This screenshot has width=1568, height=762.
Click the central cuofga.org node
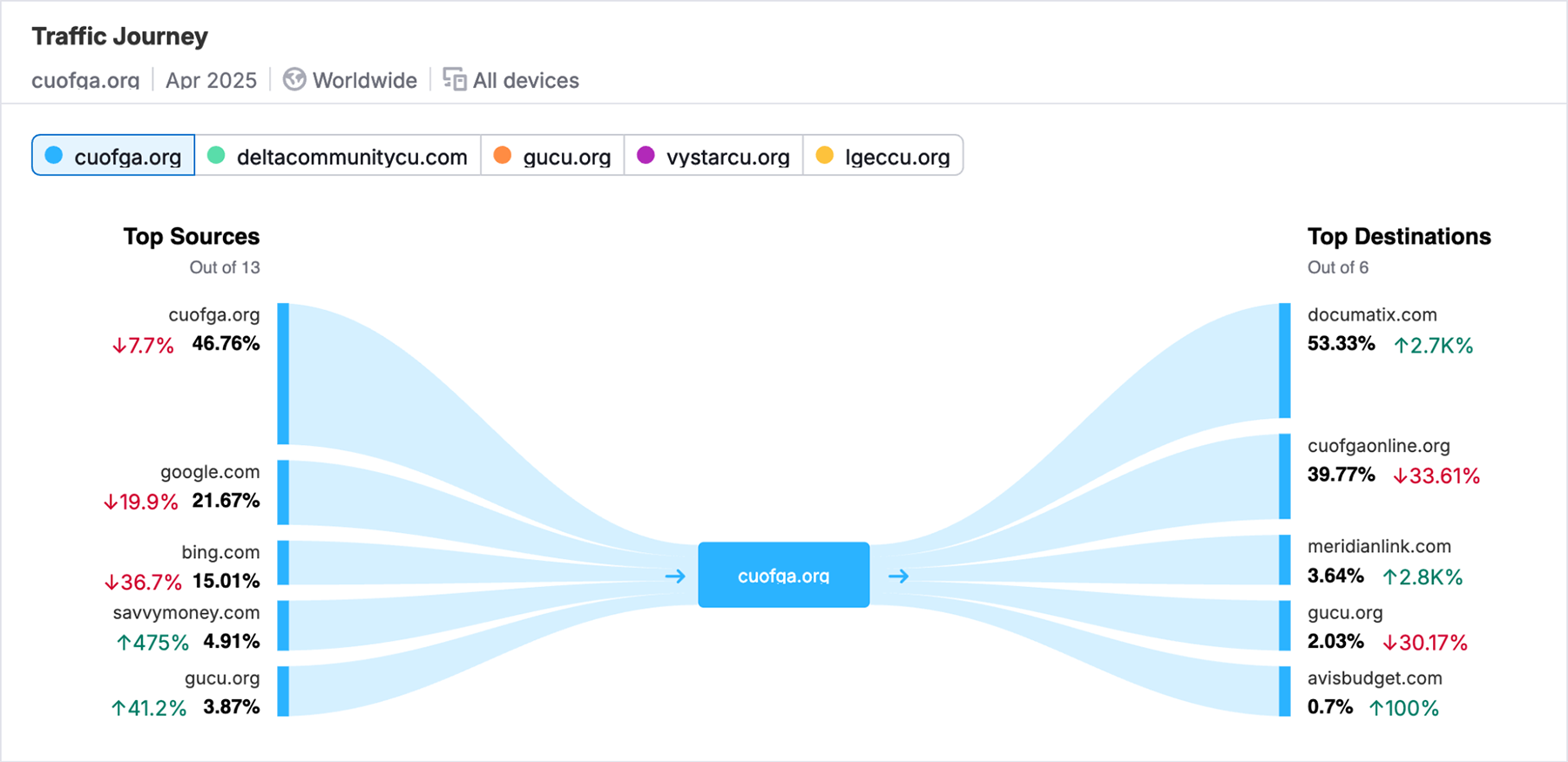[783, 575]
